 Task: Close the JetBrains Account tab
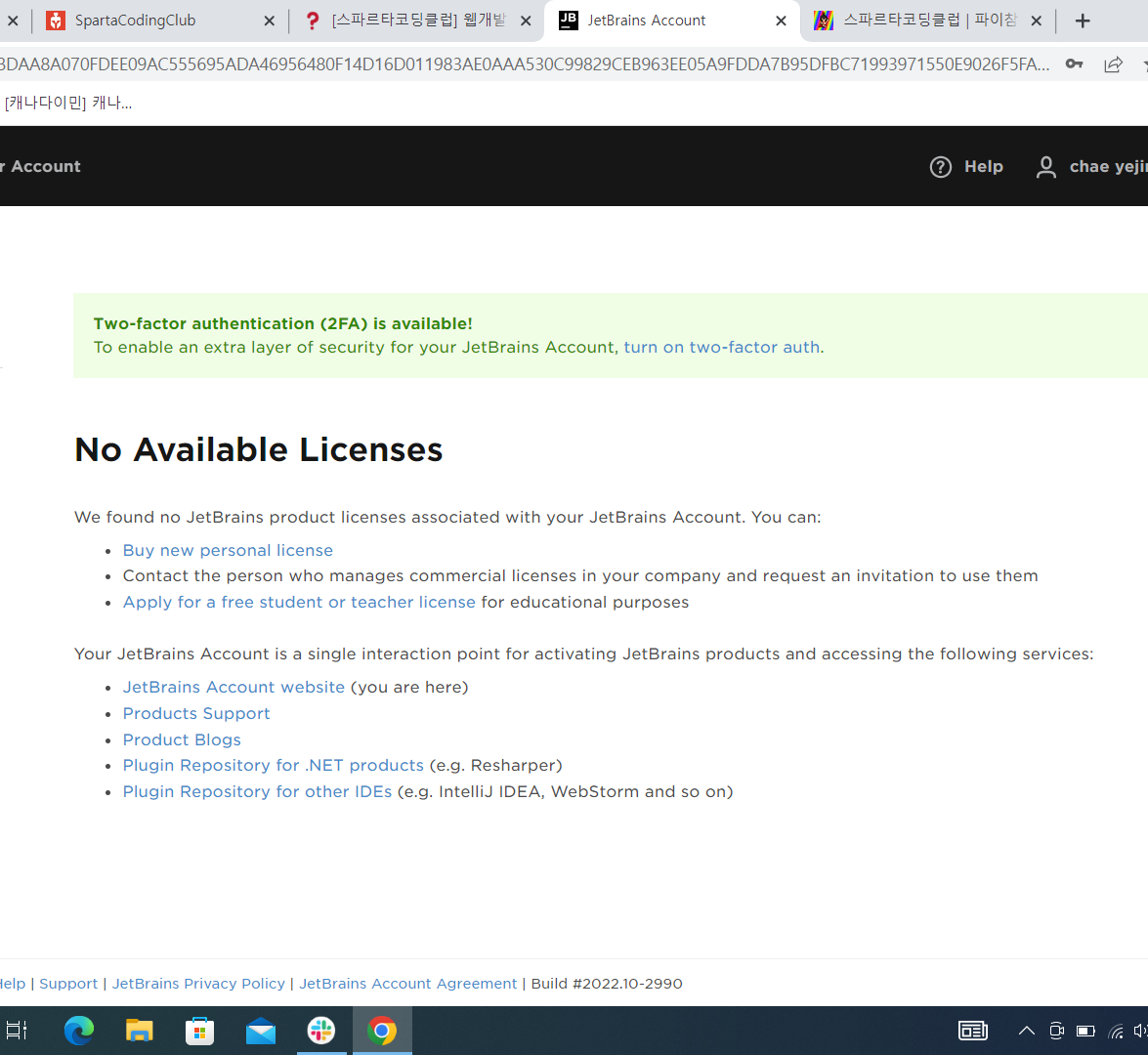coord(782,21)
